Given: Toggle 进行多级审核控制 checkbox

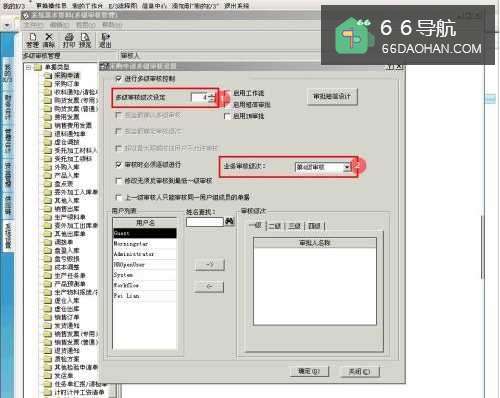Looking at the screenshot, I should [118, 79].
